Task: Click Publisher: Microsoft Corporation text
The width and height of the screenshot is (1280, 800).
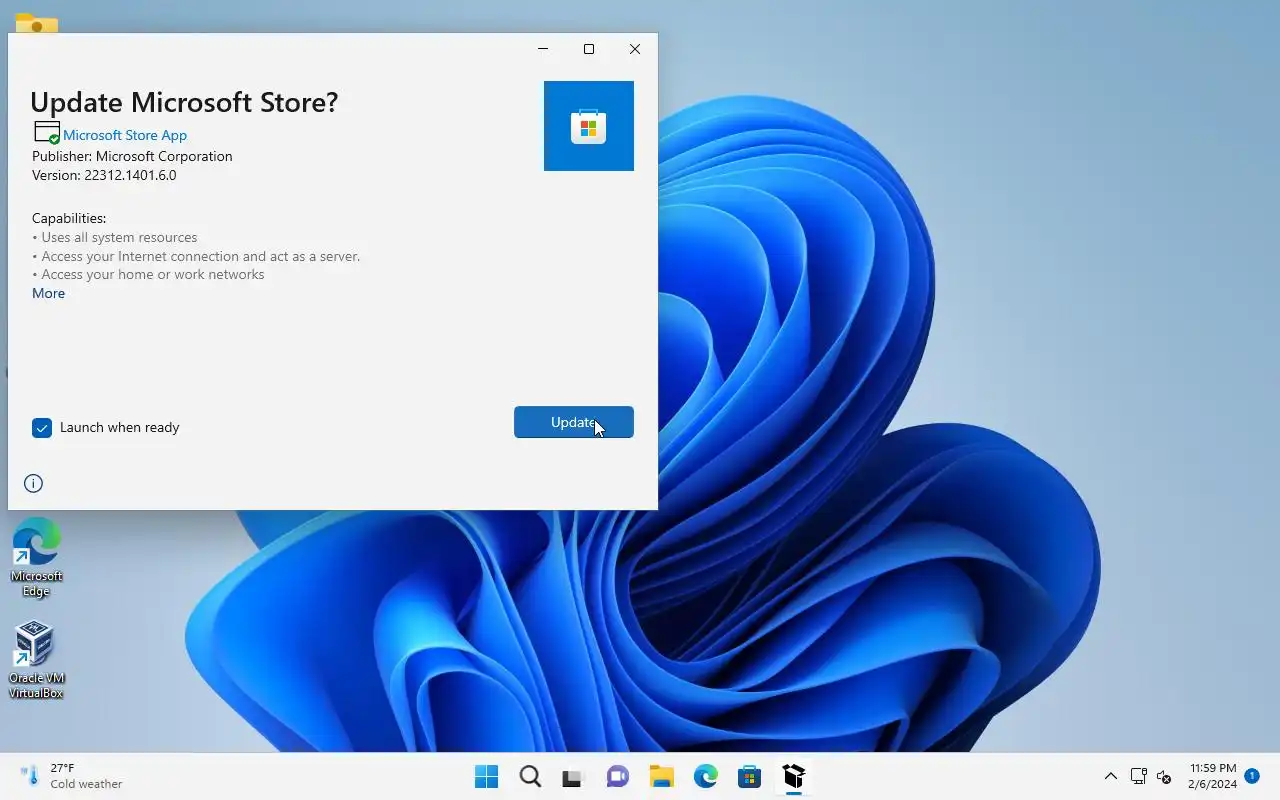Action: [132, 156]
